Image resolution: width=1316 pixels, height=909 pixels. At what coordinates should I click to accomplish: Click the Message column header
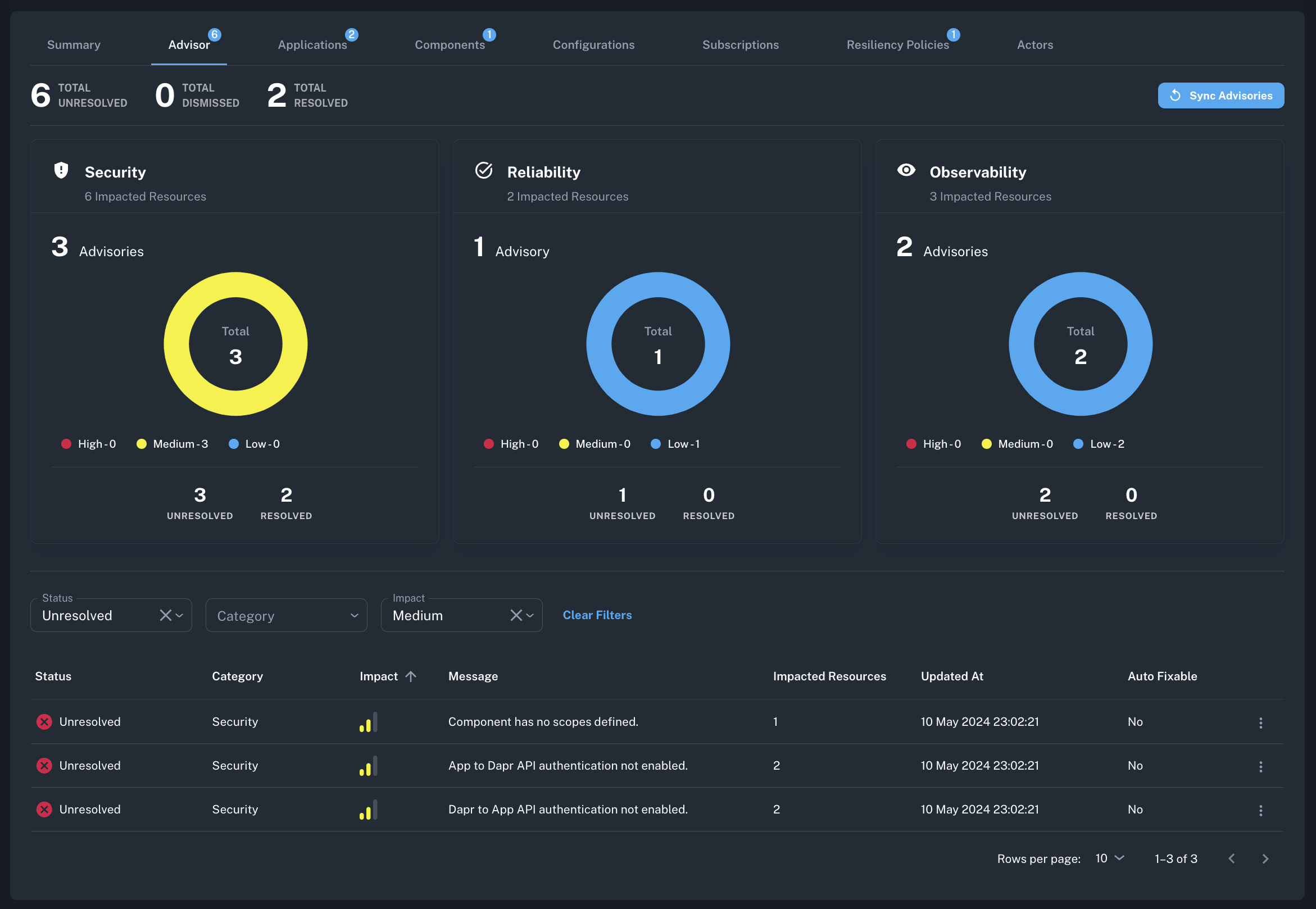coord(473,675)
